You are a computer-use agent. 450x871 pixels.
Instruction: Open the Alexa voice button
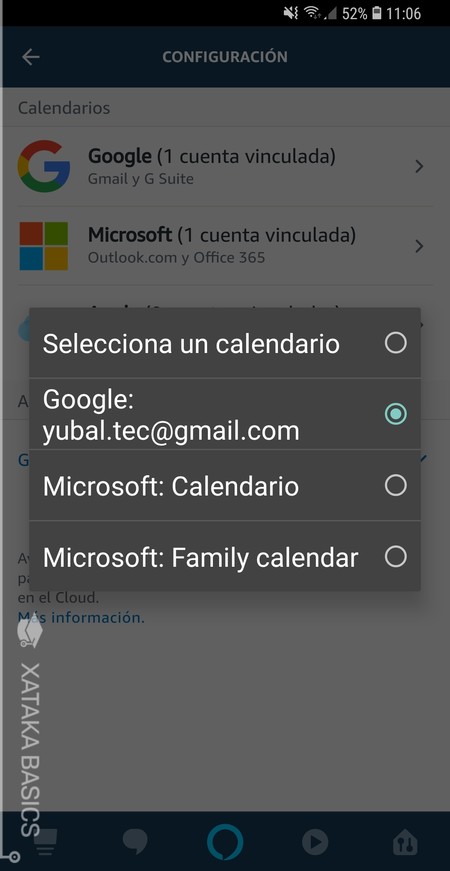[225, 842]
